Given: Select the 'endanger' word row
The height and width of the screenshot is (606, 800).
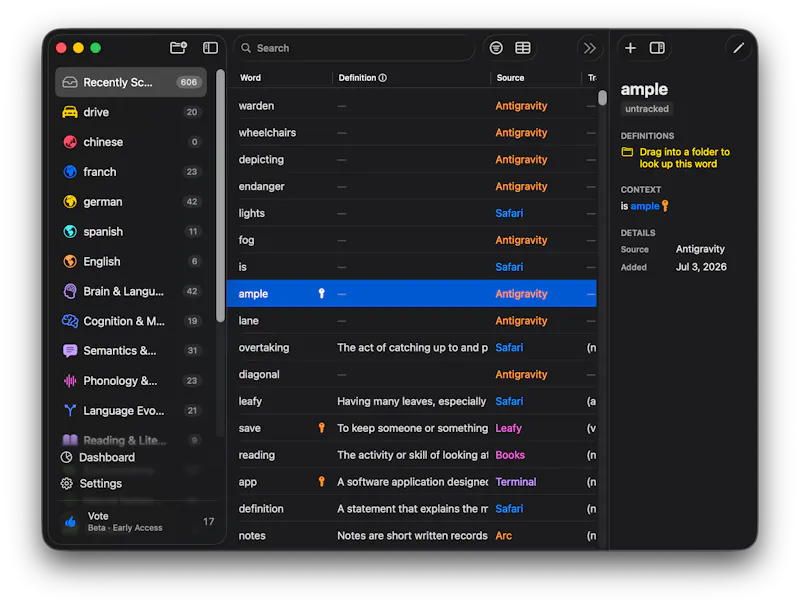Looking at the screenshot, I should pyautogui.click(x=411, y=186).
